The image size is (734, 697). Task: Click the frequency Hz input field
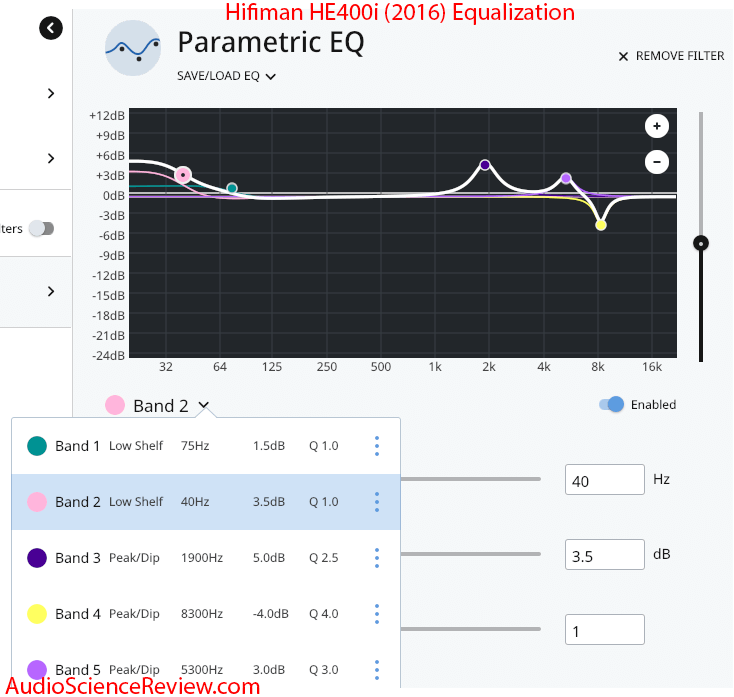[605, 480]
